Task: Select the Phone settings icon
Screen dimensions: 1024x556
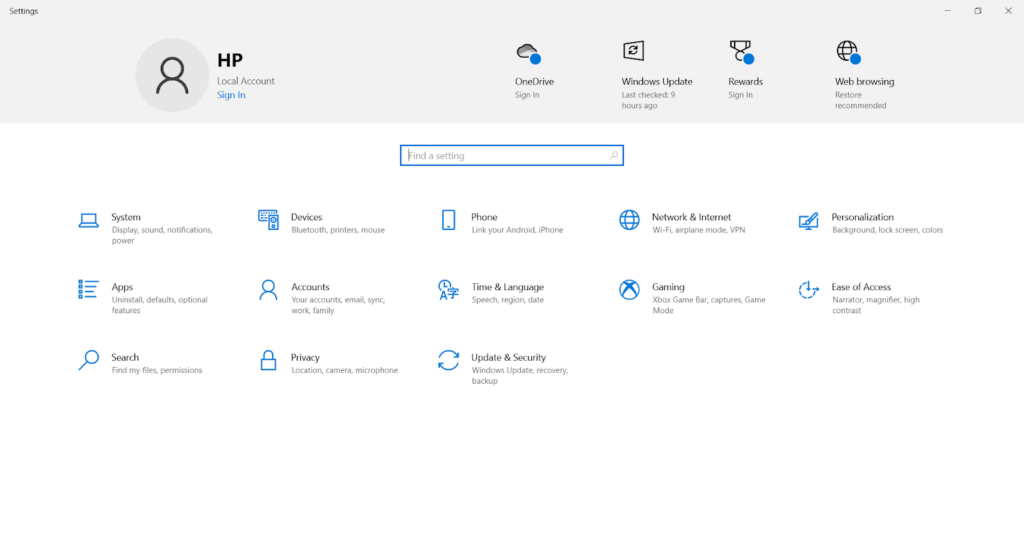Action: [449, 220]
